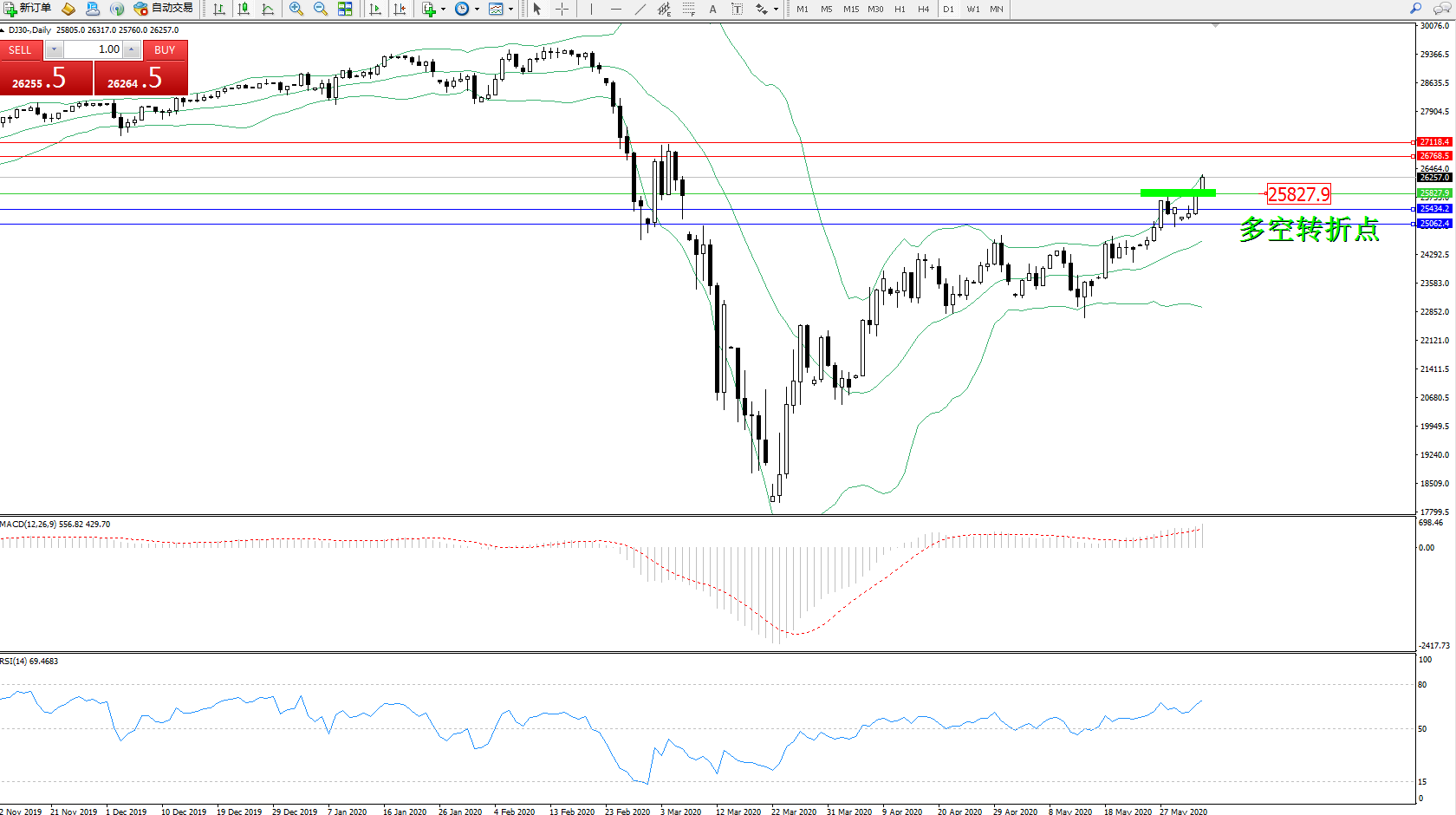Click the 1.00 lot volume field
Viewport: 1456px width, 815px height.
coord(94,49)
